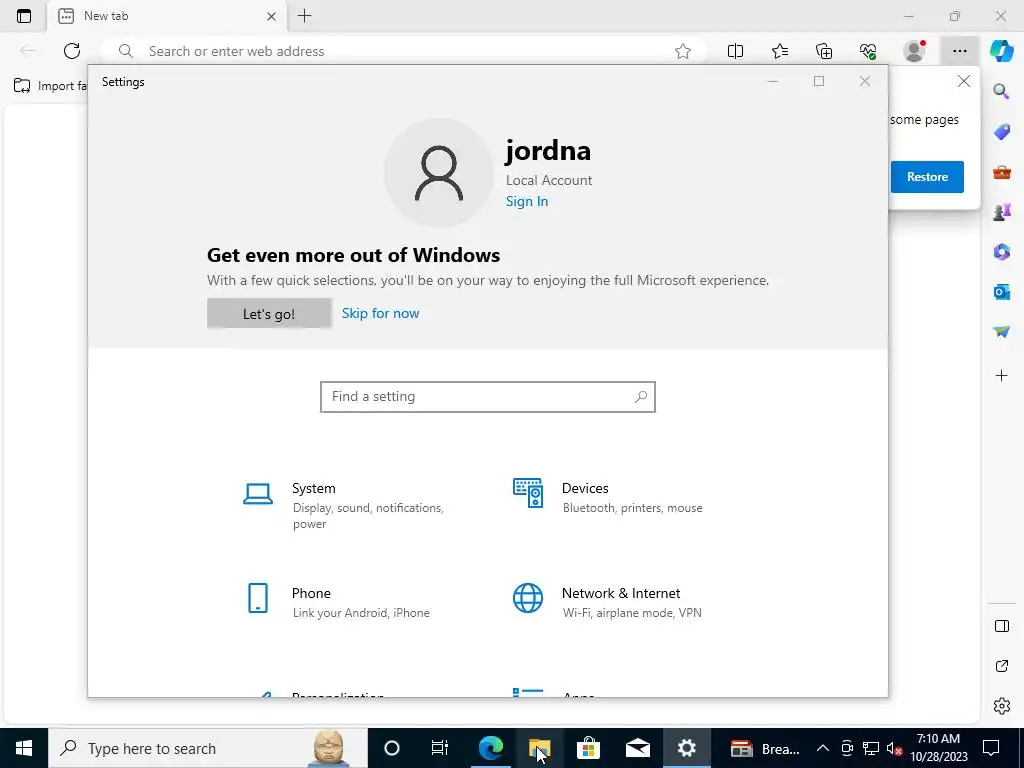Click Skip for now link
The width and height of the screenshot is (1024, 768).
click(381, 313)
